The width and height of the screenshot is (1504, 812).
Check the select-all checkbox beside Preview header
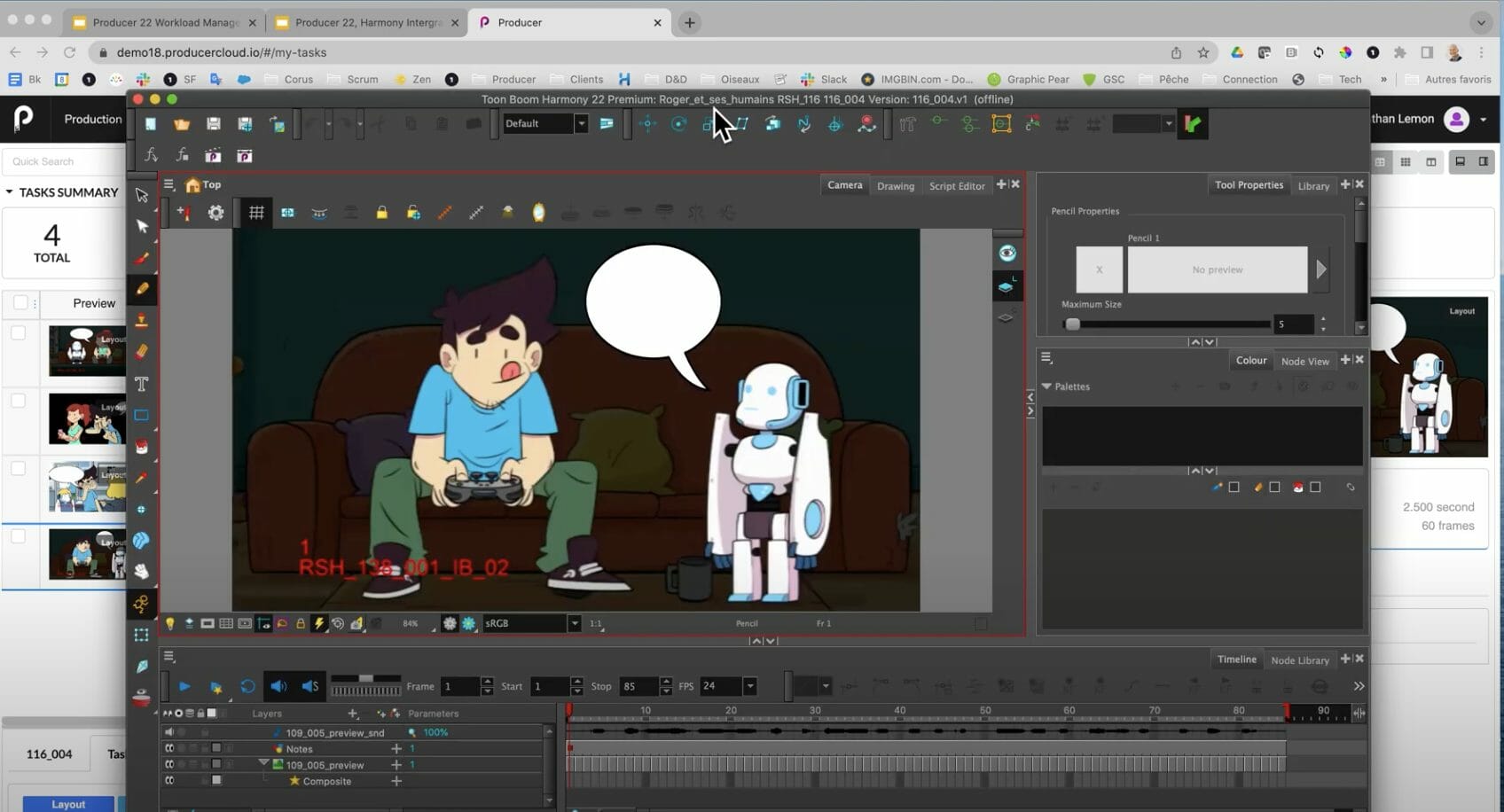pos(20,303)
